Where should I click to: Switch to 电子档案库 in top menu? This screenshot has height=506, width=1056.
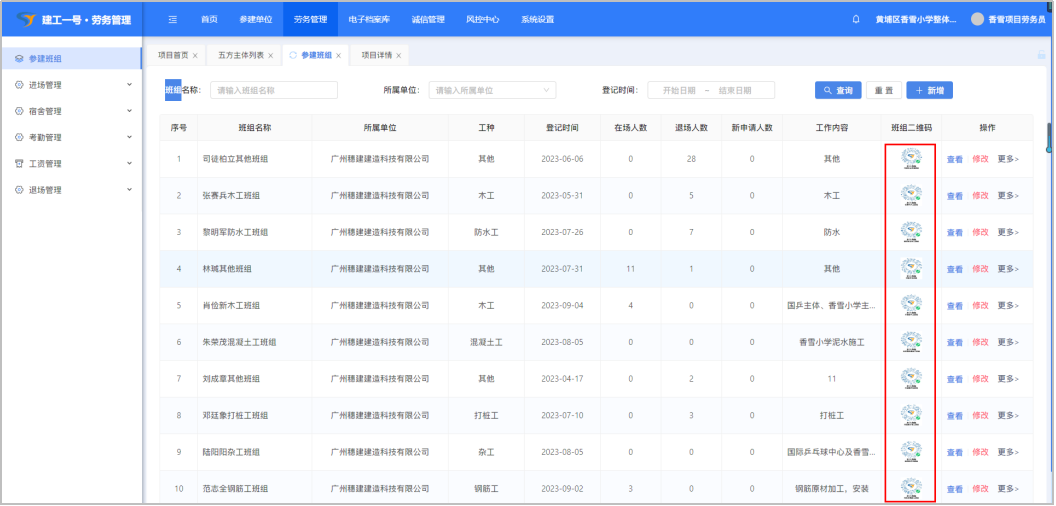coord(369,19)
